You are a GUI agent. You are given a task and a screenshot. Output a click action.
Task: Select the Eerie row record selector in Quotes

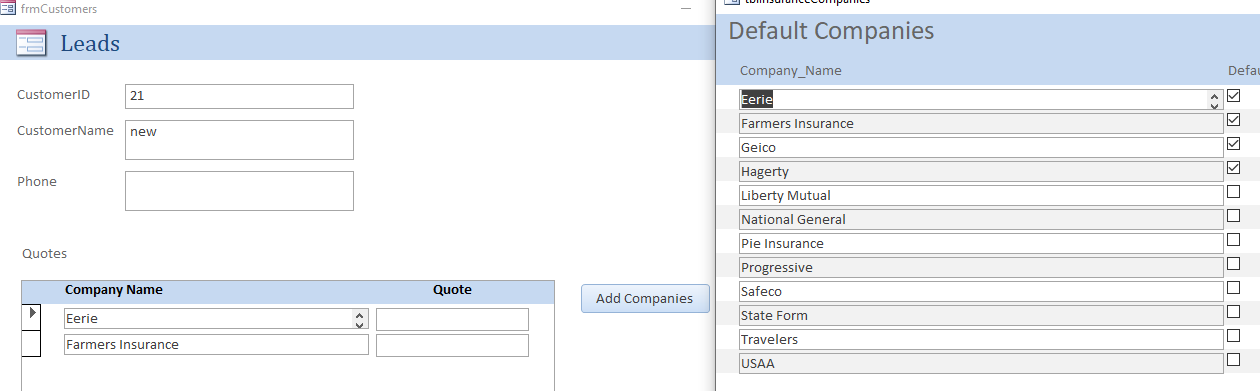click(x=31, y=318)
